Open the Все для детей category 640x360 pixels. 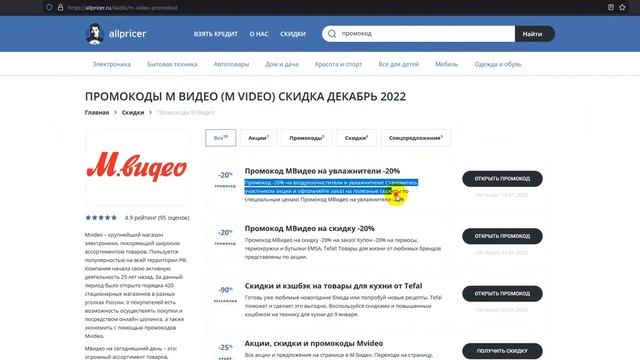click(399, 64)
